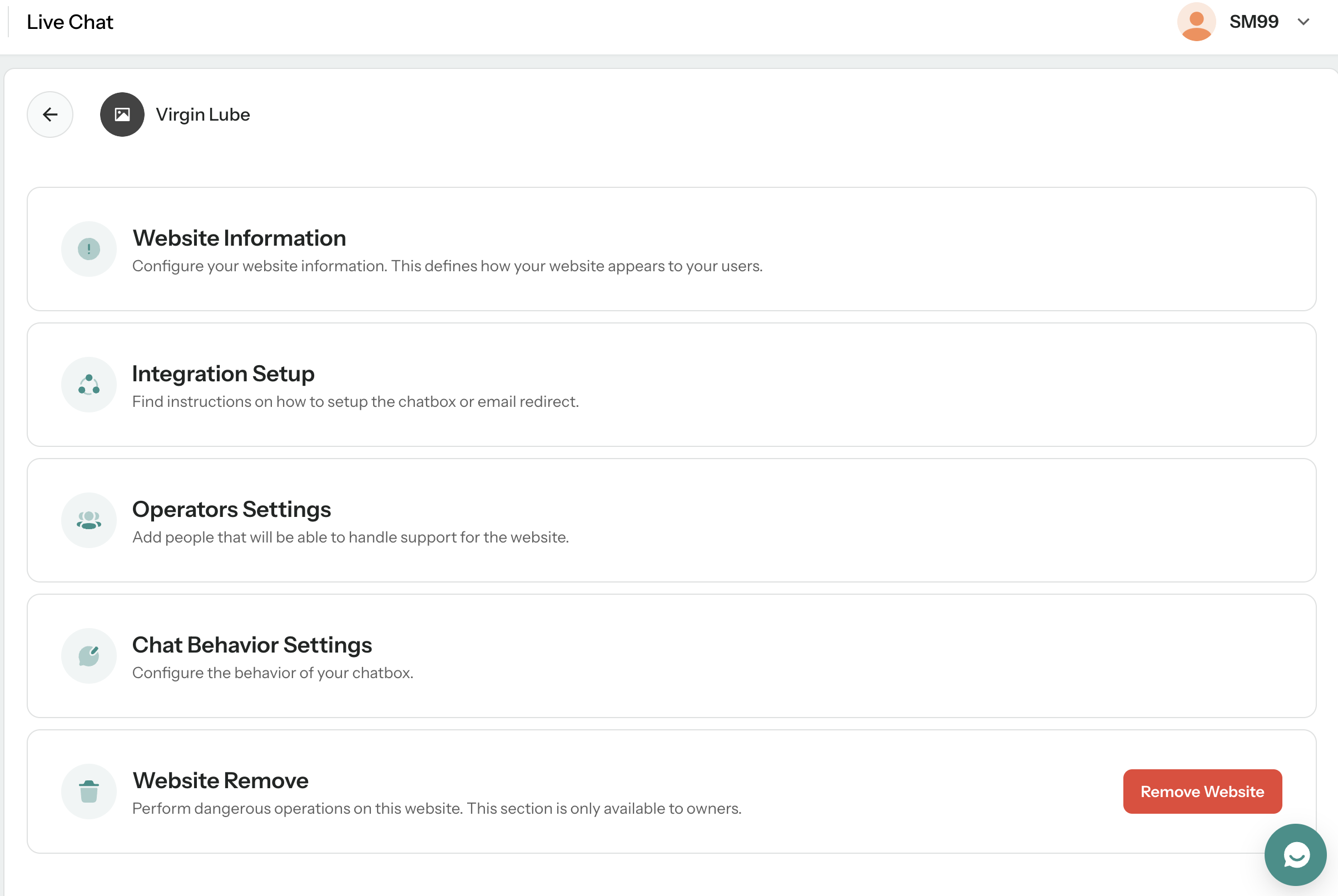
Task: Open the Chat Behavior Settings section
Action: click(x=672, y=656)
